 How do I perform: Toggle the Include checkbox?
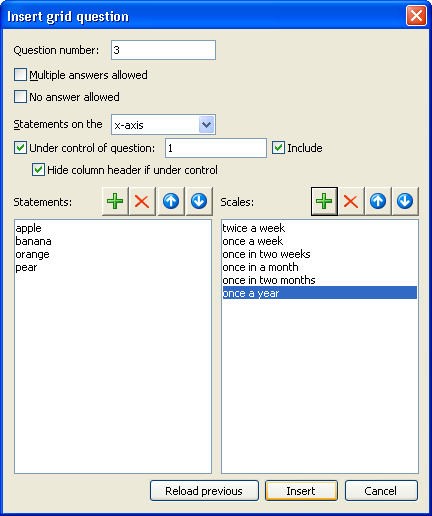click(278, 148)
